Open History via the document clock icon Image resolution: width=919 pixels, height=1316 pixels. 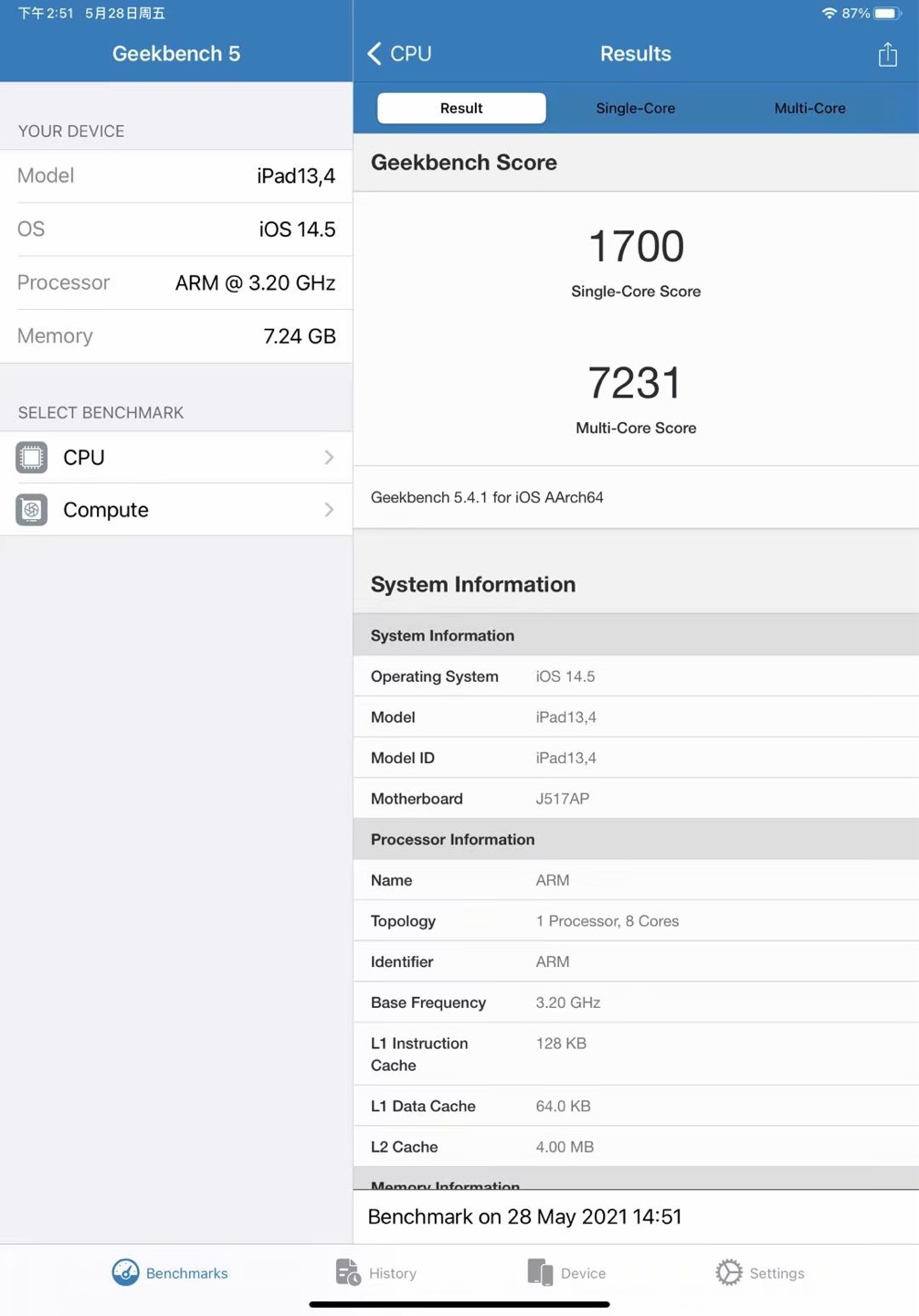click(347, 1272)
